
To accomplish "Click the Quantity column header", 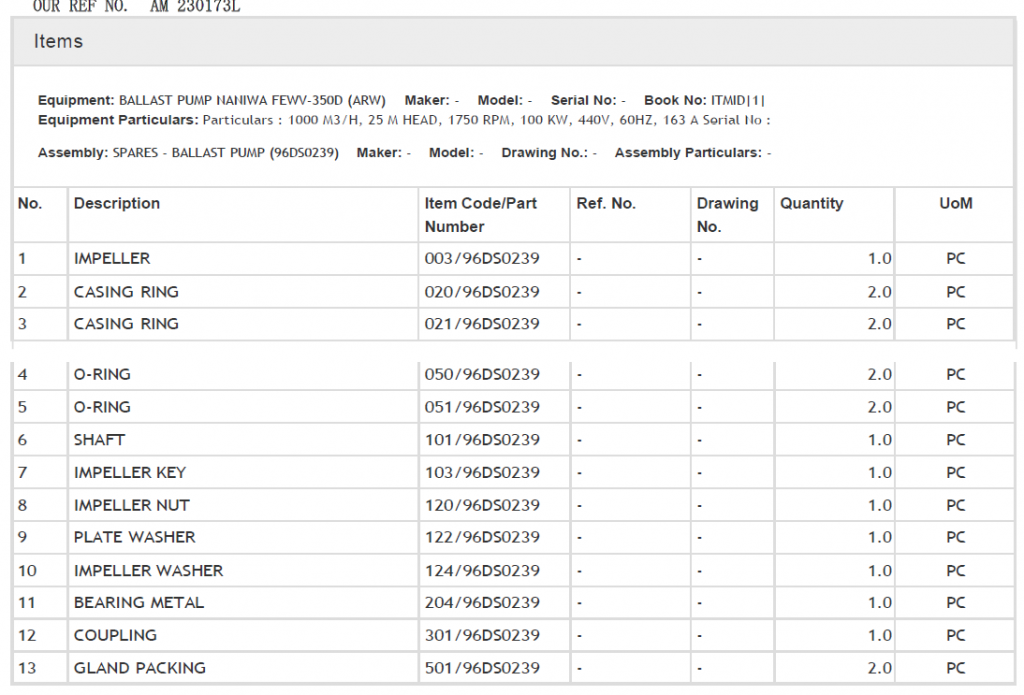I will tap(811, 203).
